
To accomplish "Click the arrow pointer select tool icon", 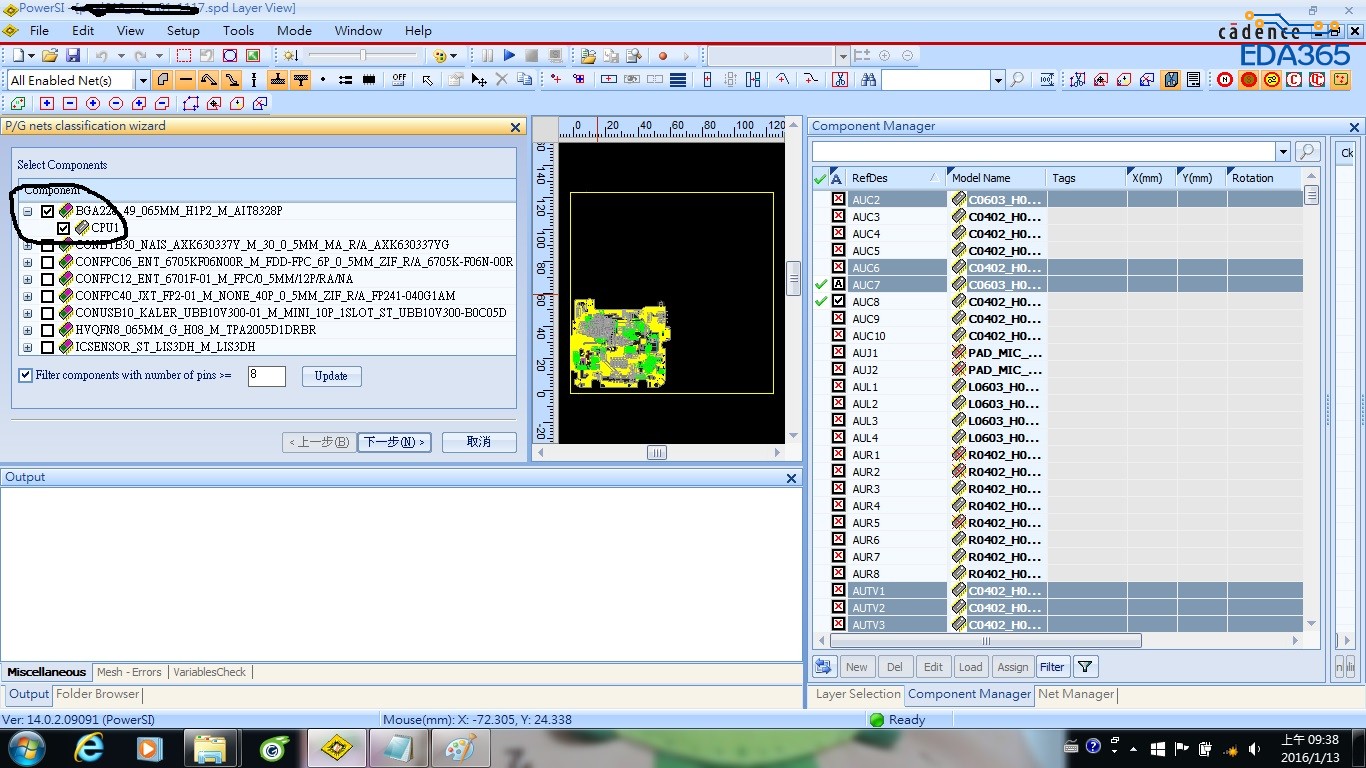I will [427, 80].
